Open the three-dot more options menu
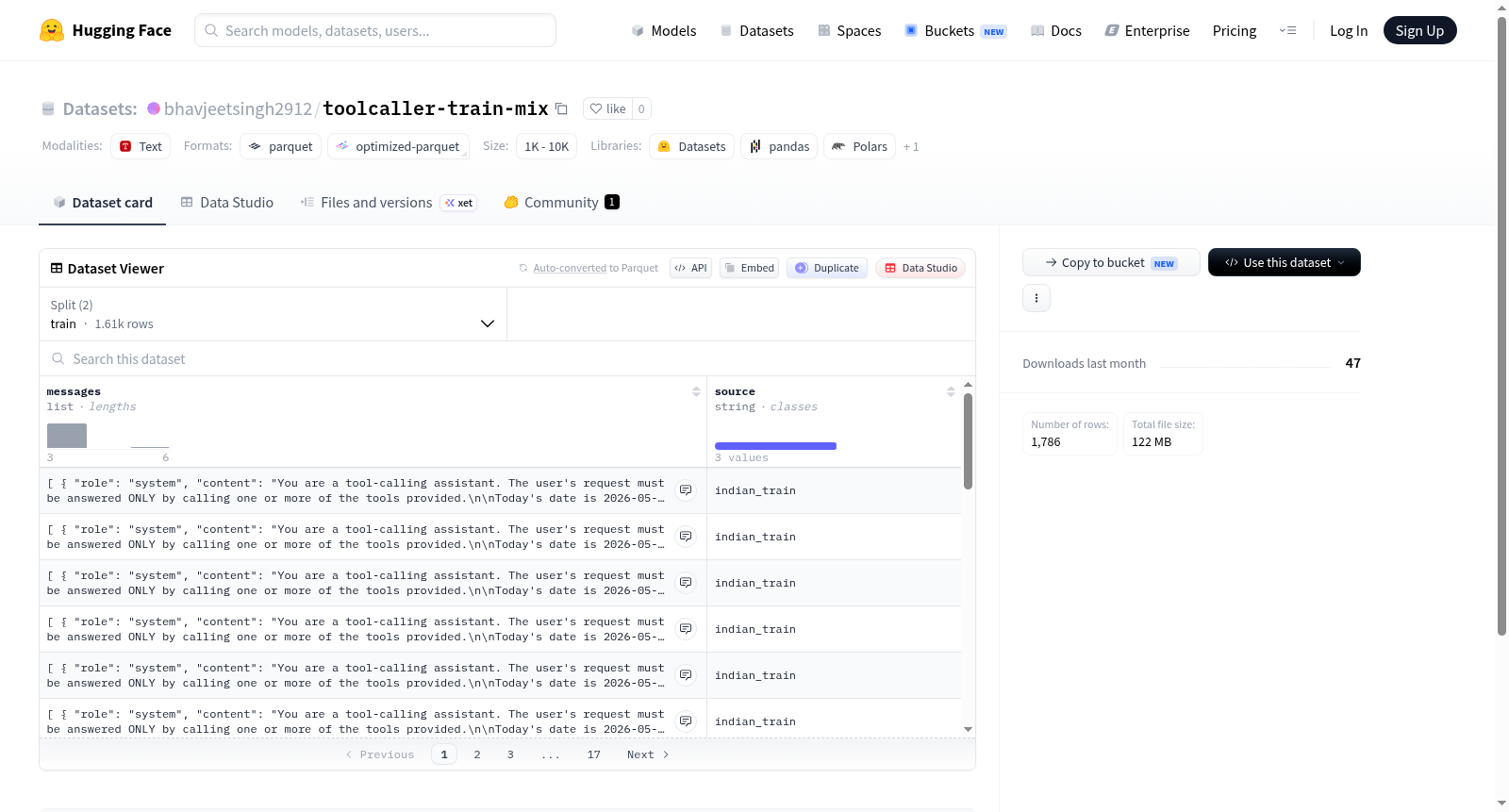Viewport: 1509px width, 812px height. click(1036, 298)
